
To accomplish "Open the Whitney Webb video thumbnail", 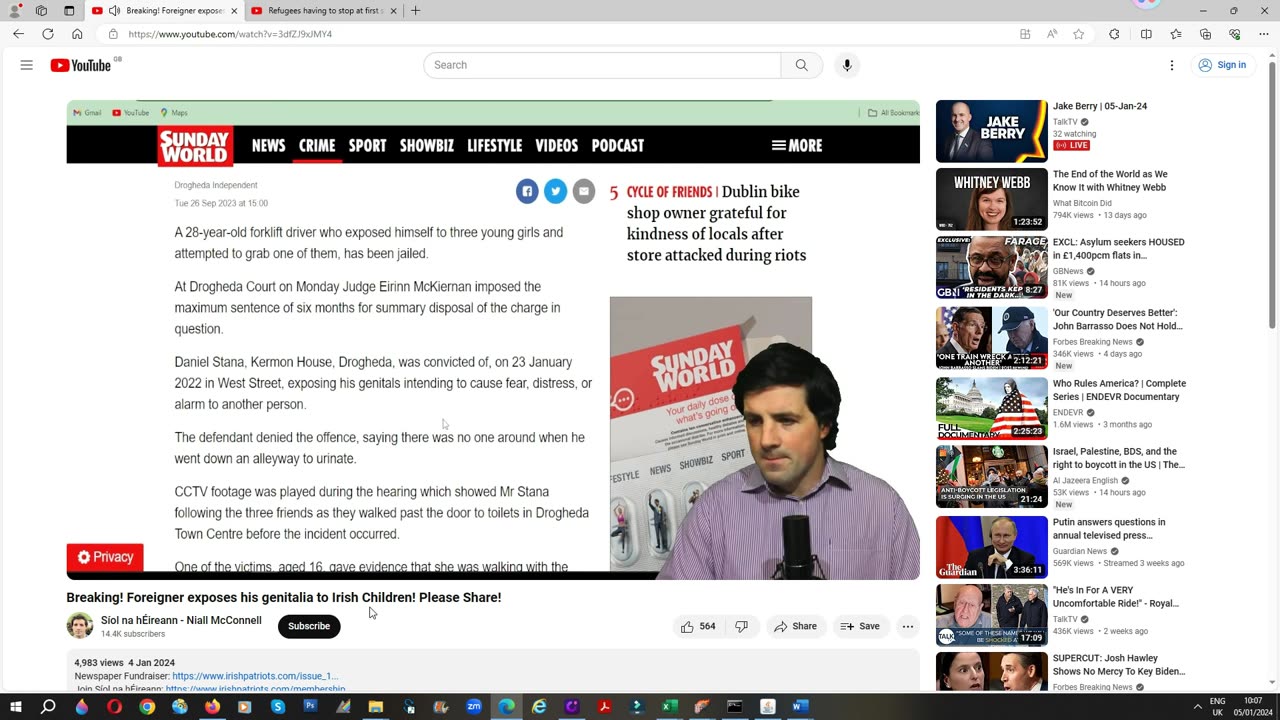I will tap(992, 199).
